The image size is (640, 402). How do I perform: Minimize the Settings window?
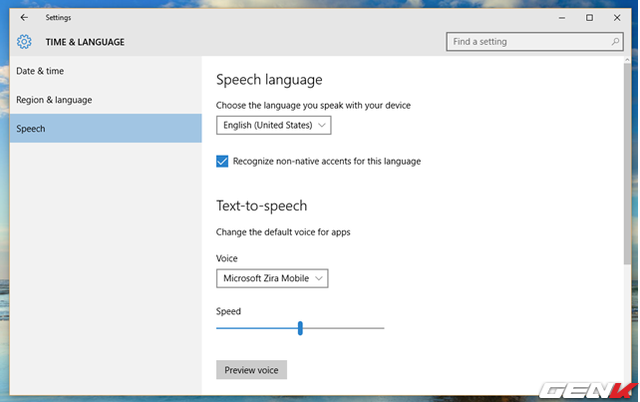point(562,18)
